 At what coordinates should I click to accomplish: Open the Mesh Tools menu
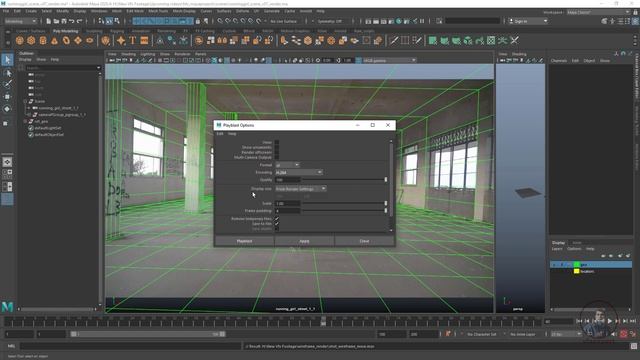[158, 11]
